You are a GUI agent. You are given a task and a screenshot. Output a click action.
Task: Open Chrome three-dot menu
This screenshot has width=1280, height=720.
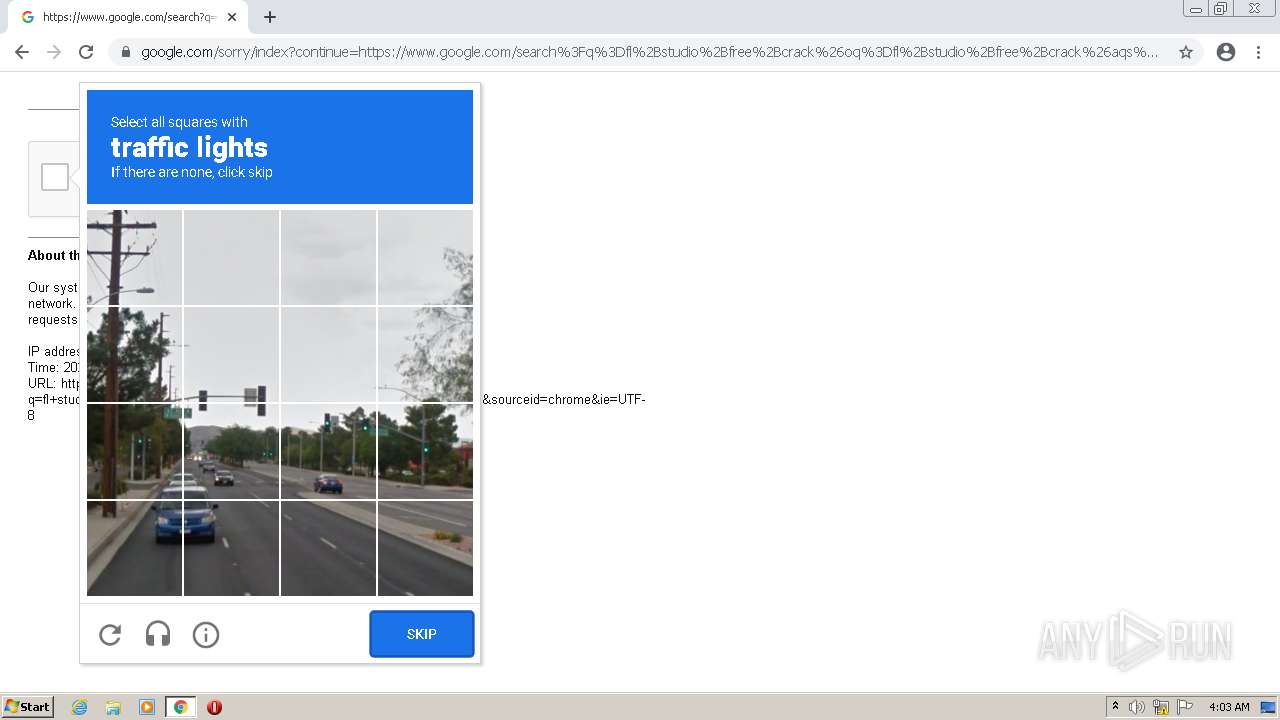[x=1258, y=52]
